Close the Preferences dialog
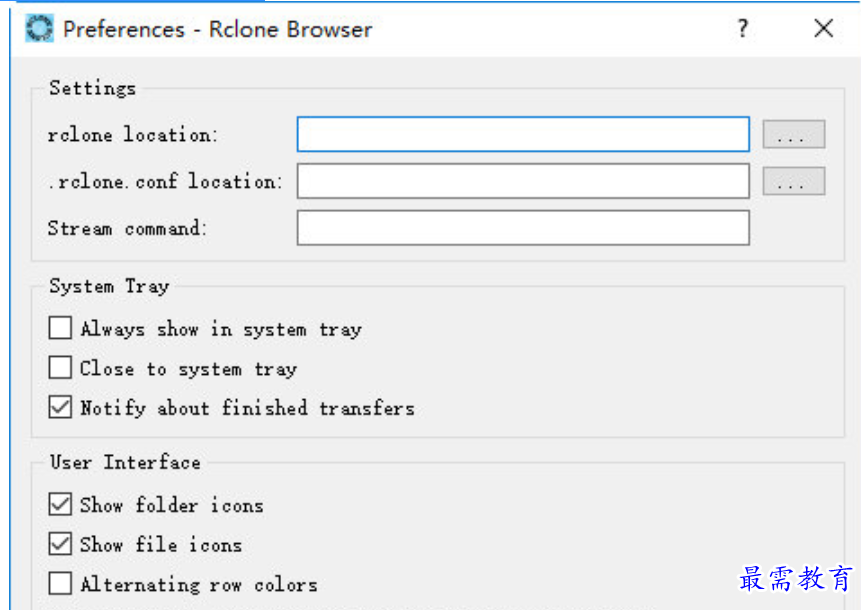The height and width of the screenshot is (610, 861). 824,27
